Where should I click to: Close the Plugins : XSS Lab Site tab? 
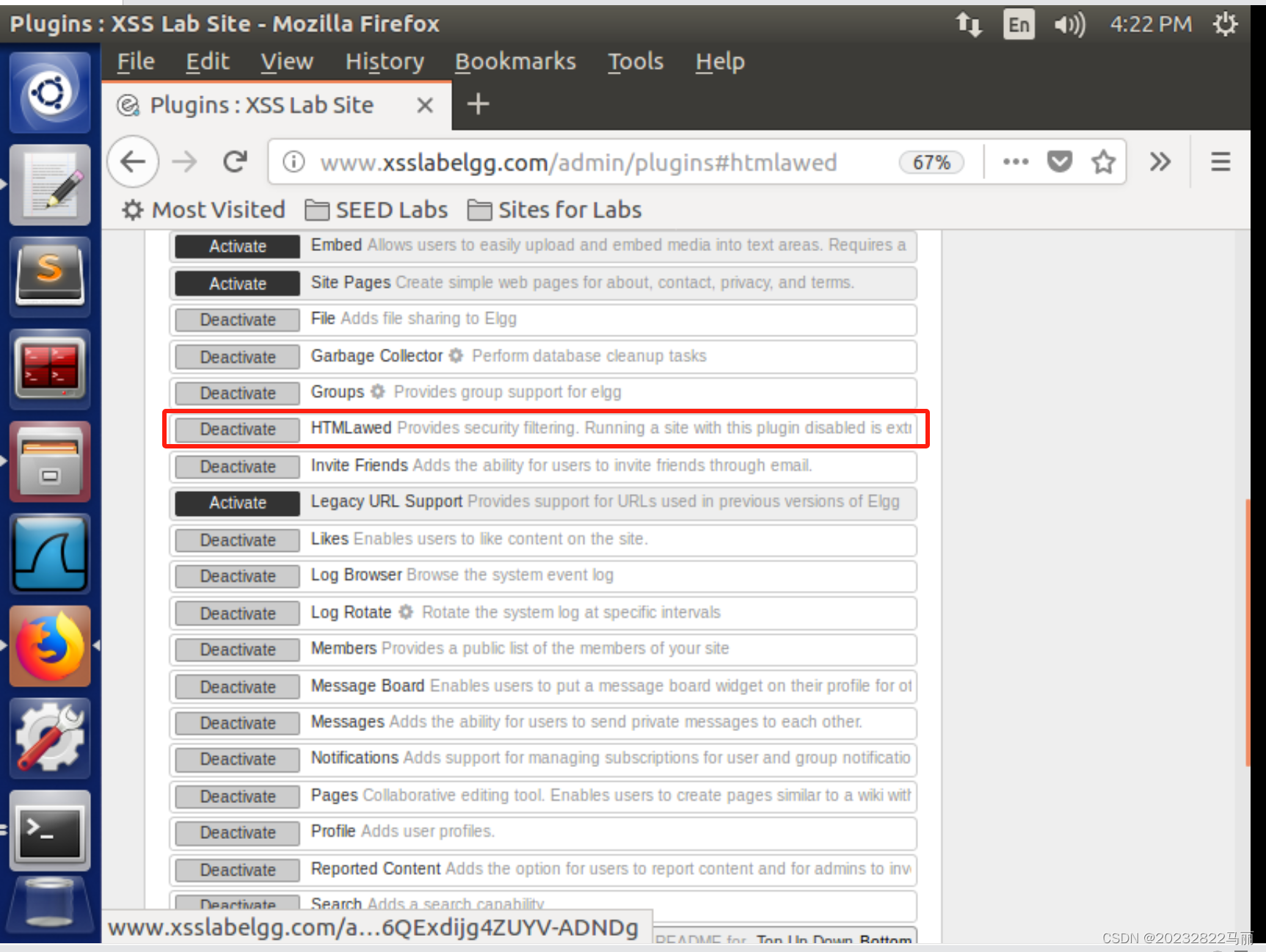tap(424, 106)
